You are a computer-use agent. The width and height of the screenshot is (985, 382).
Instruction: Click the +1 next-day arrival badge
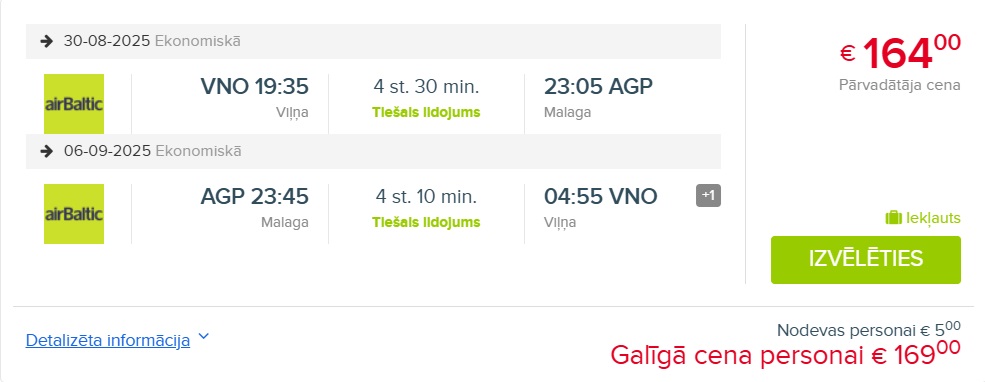708,195
